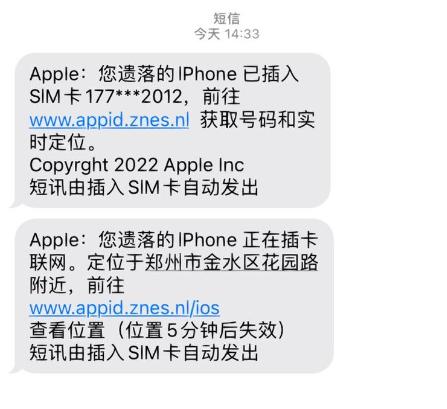Select the masked number 177***2012

134,97
